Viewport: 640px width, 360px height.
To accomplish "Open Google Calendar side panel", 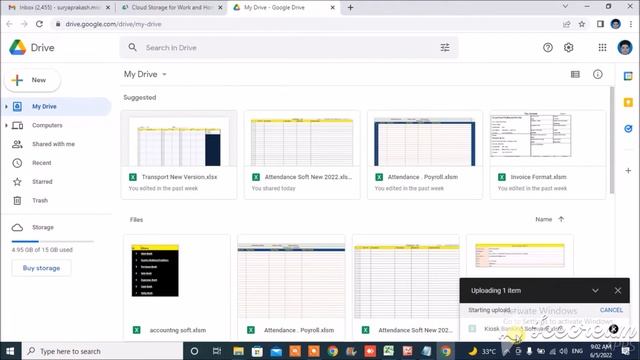I will point(628,76).
